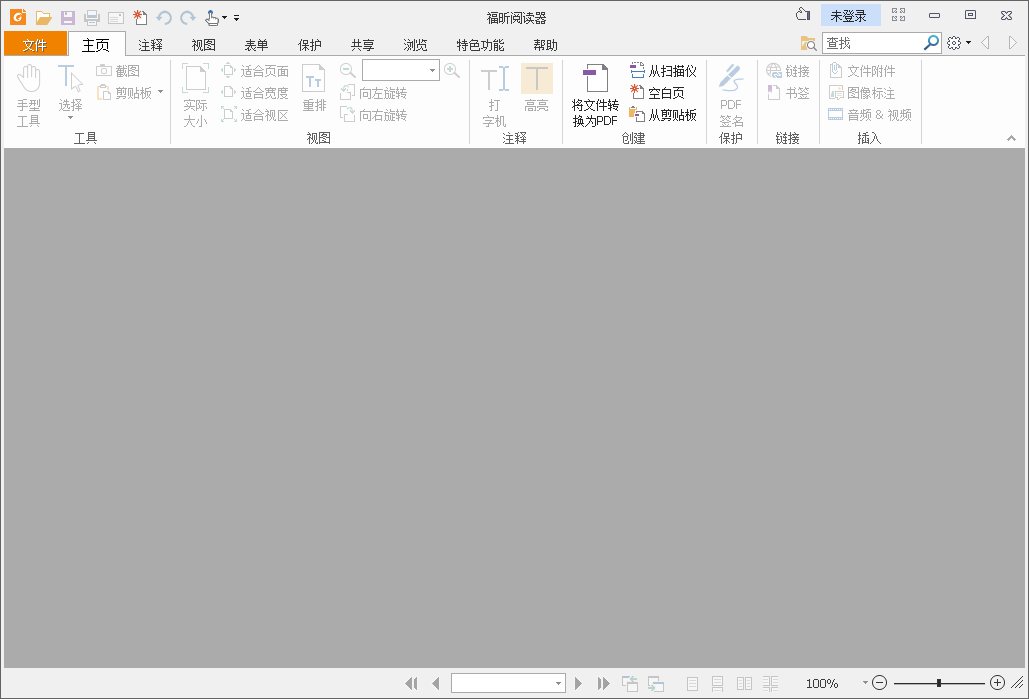Click the advanced search folder icon
The width and height of the screenshot is (1029, 699).
[808, 44]
